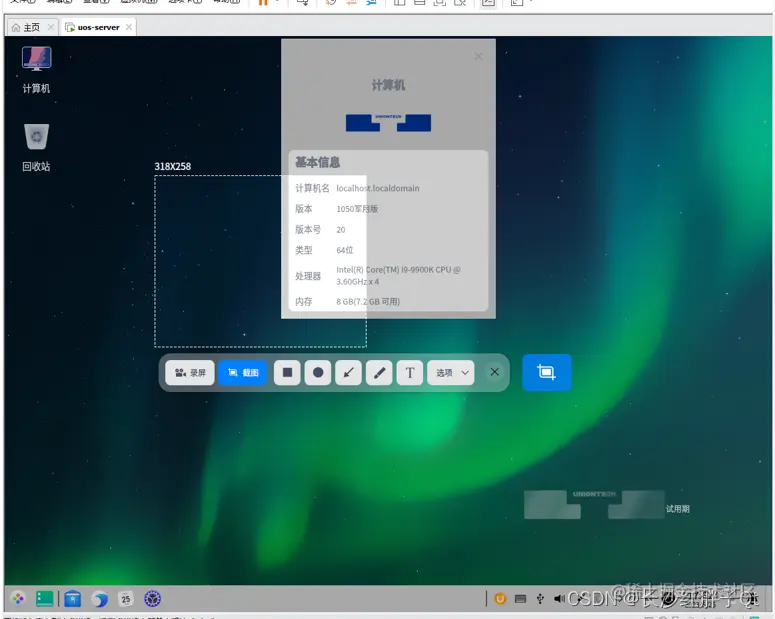775x619 pixels.
Task: Open the 回收站 trash icon
Action: coord(36,147)
